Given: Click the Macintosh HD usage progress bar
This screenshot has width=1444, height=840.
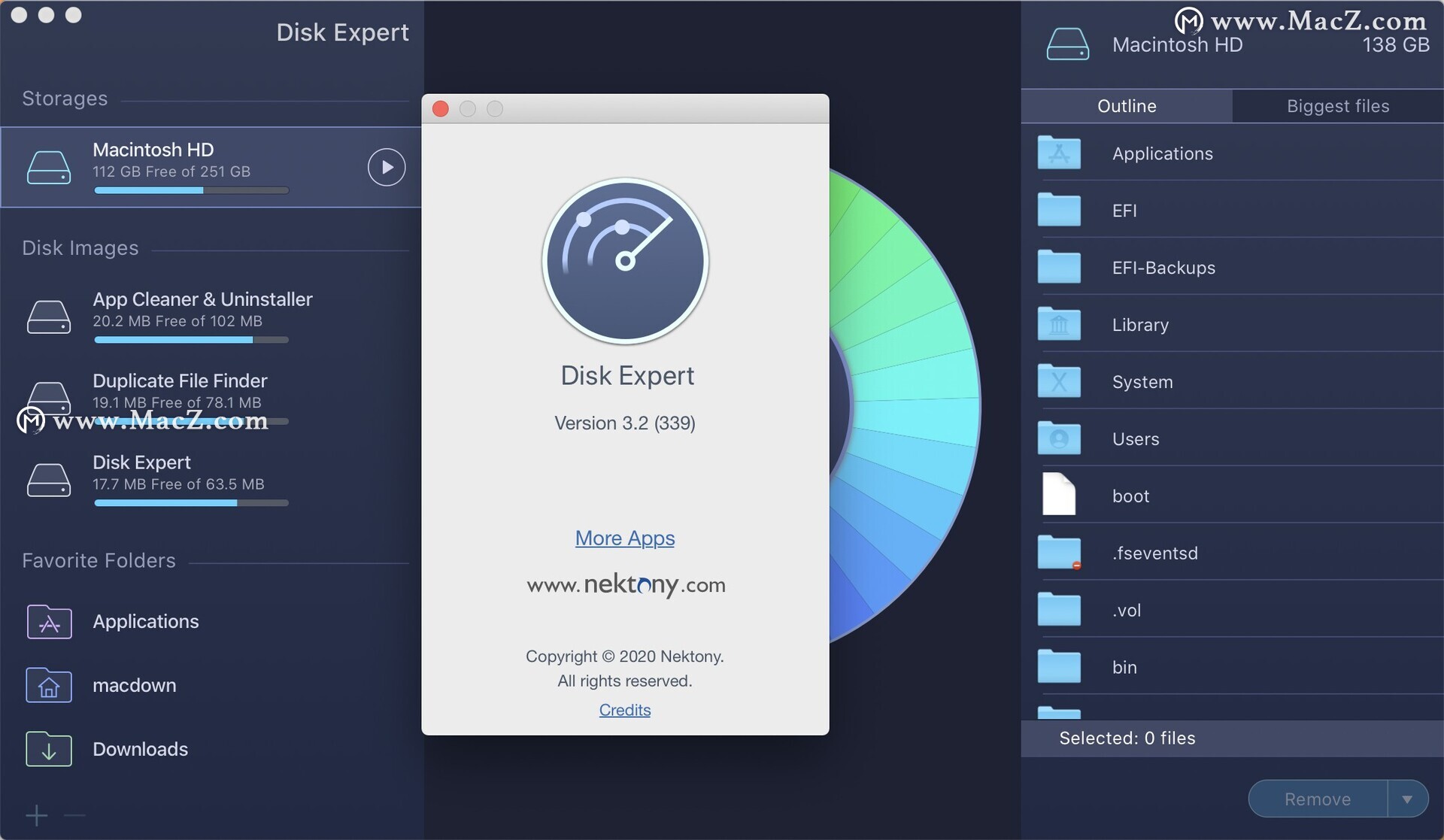Looking at the screenshot, I should pyautogui.click(x=191, y=191).
